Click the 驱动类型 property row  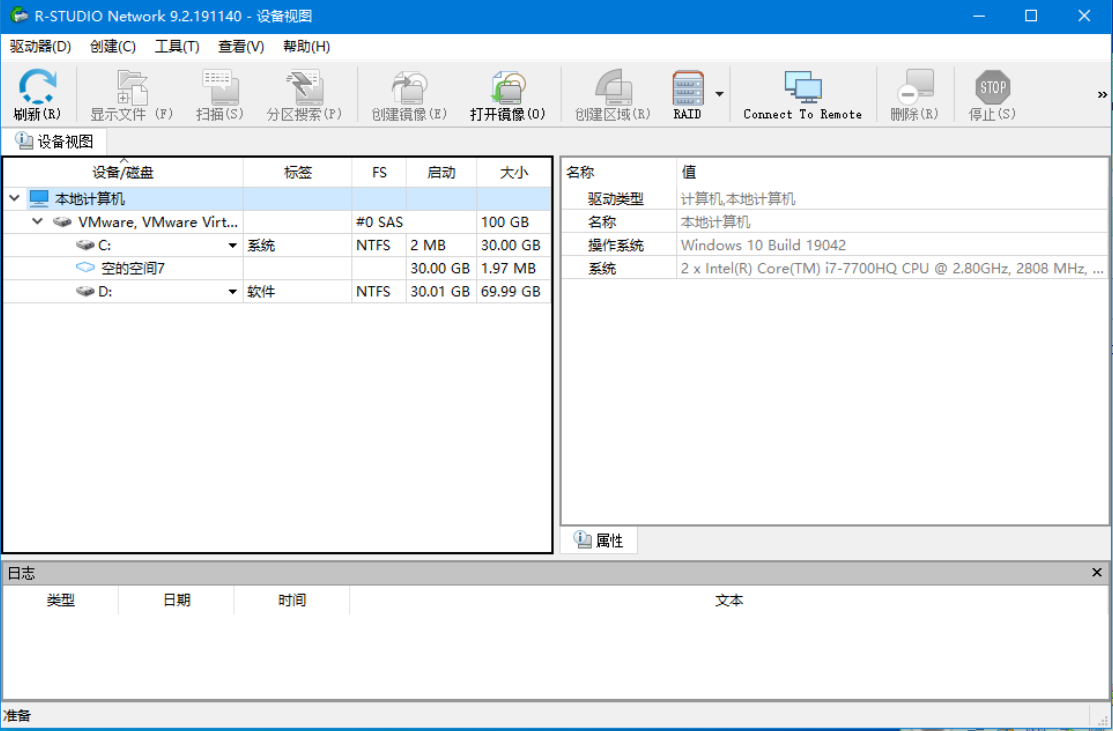coord(835,199)
